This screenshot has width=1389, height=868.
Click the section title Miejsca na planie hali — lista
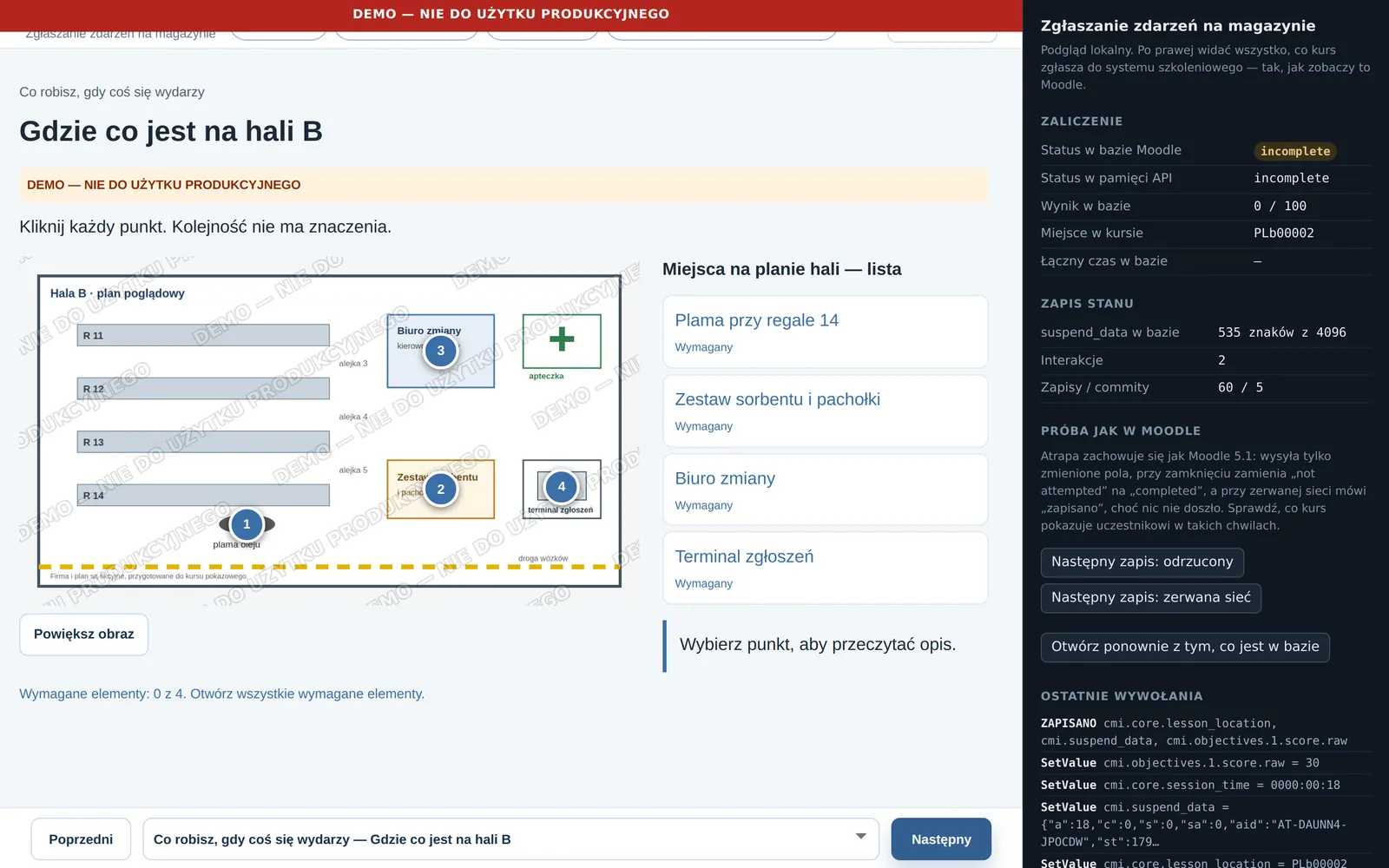(x=781, y=269)
